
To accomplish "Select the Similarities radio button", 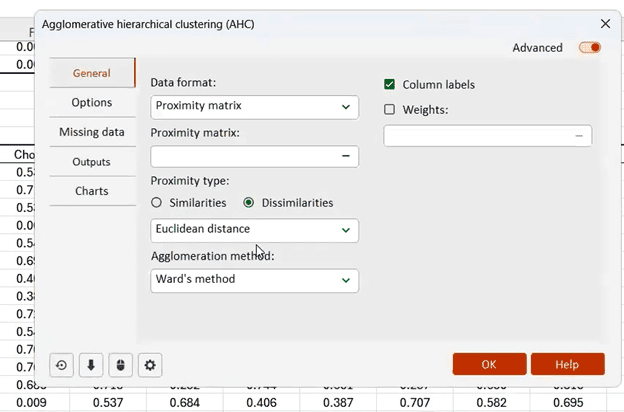I will (x=156, y=203).
